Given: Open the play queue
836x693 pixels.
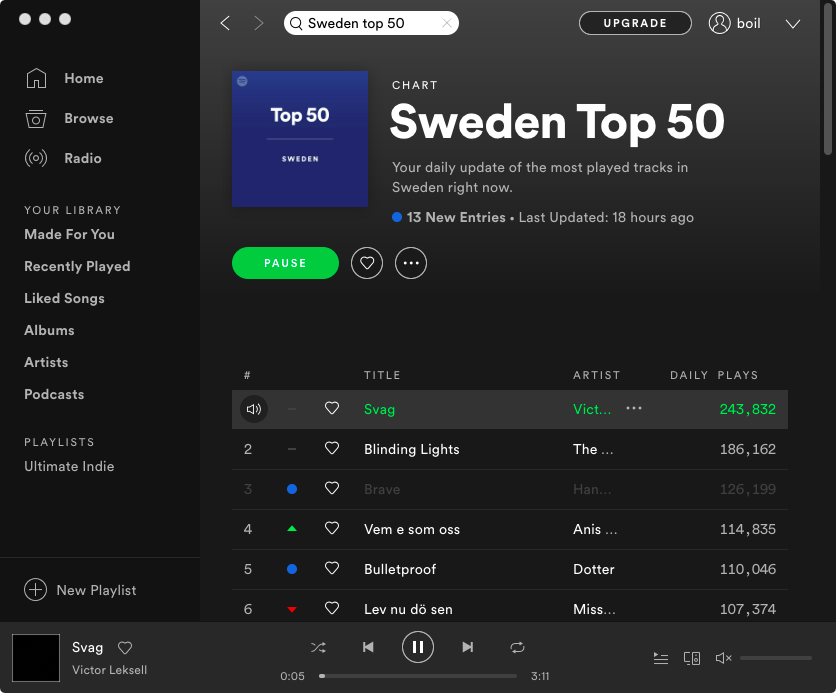Looking at the screenshot, I should pyautogui.click(x=661, y=658).
